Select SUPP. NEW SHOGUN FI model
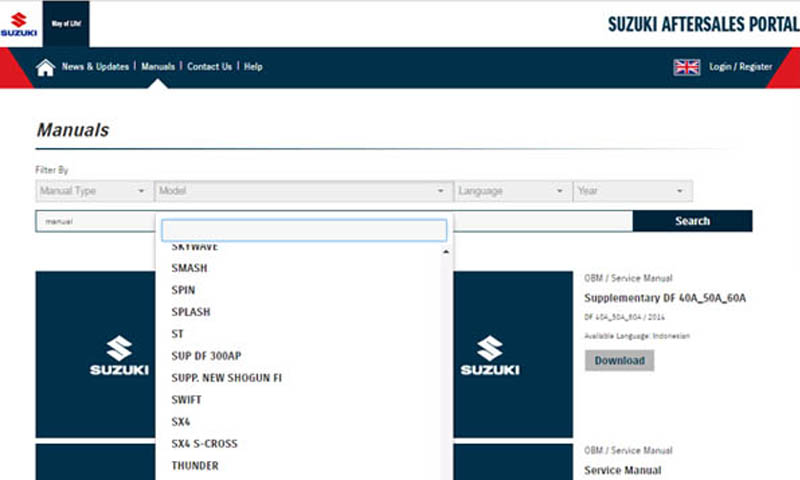 (227, 378)
